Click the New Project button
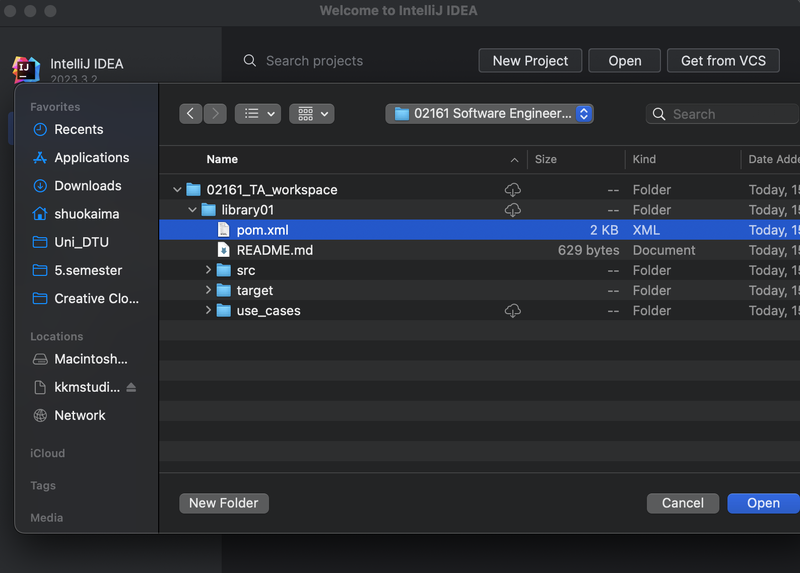This screenshot has height=573, width=800. tap(530, 61)
